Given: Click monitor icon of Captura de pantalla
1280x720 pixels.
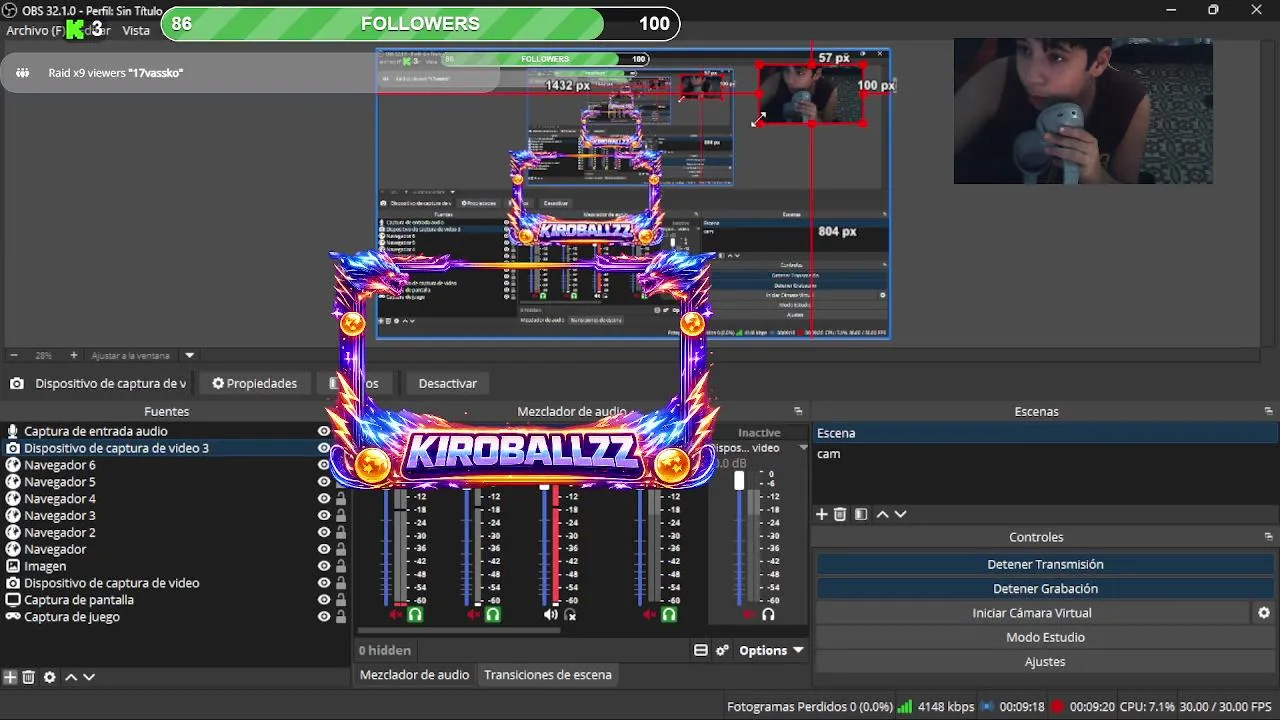Looking at the screenshot, I should pos(13,600).
